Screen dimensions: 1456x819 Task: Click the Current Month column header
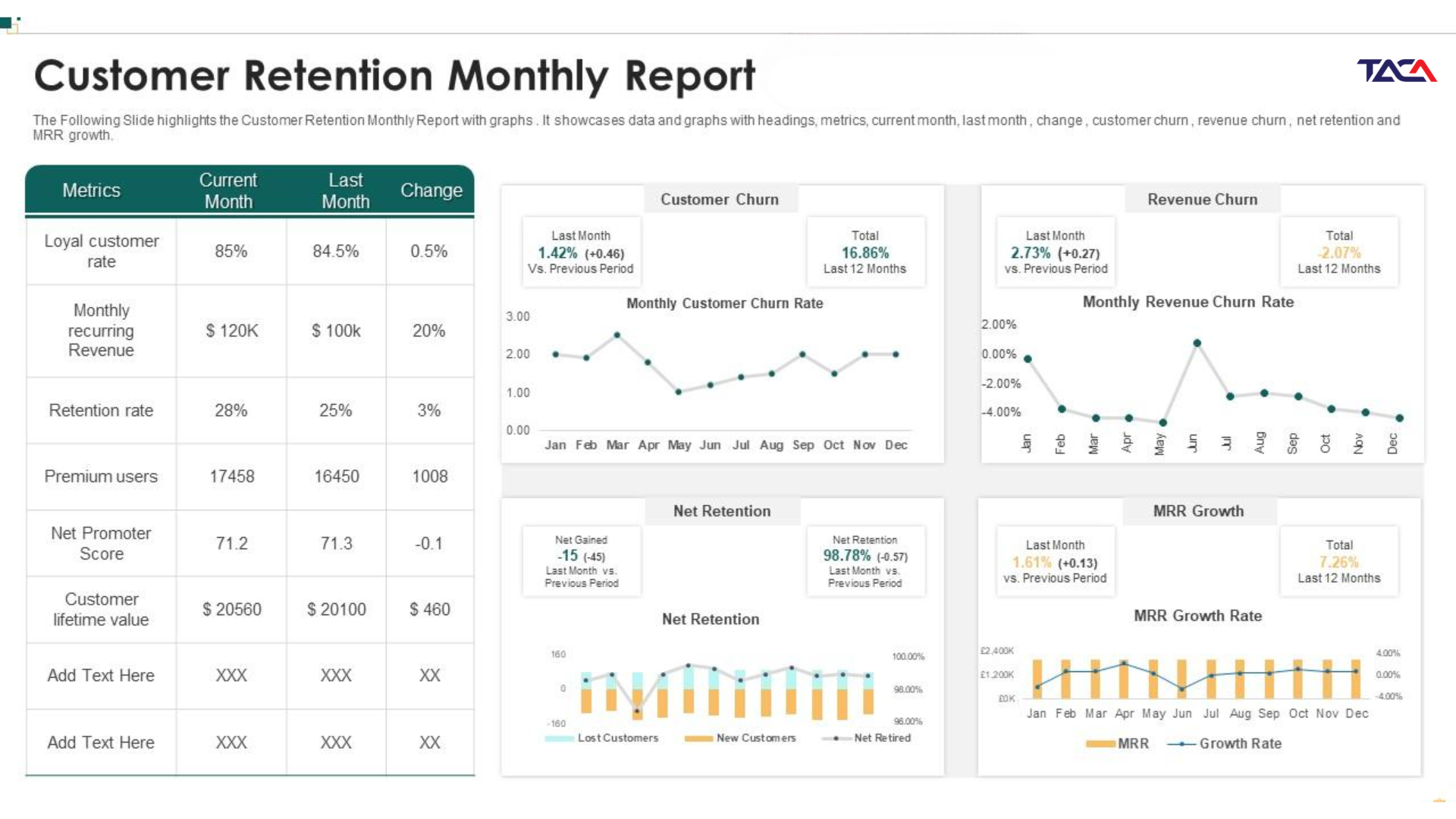[228, 190]
